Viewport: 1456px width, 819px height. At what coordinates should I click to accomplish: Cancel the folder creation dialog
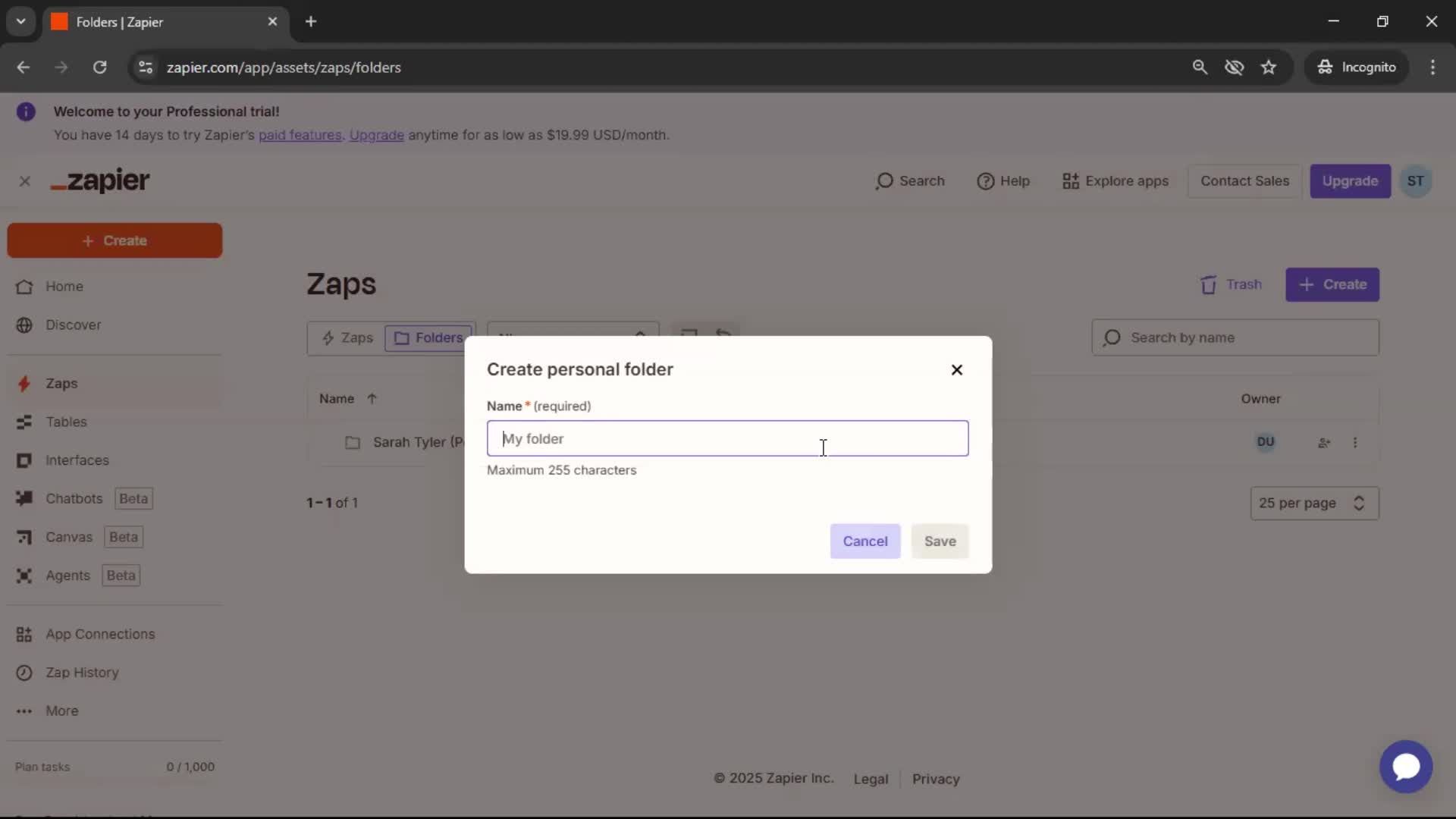click(x=865, y=541)
